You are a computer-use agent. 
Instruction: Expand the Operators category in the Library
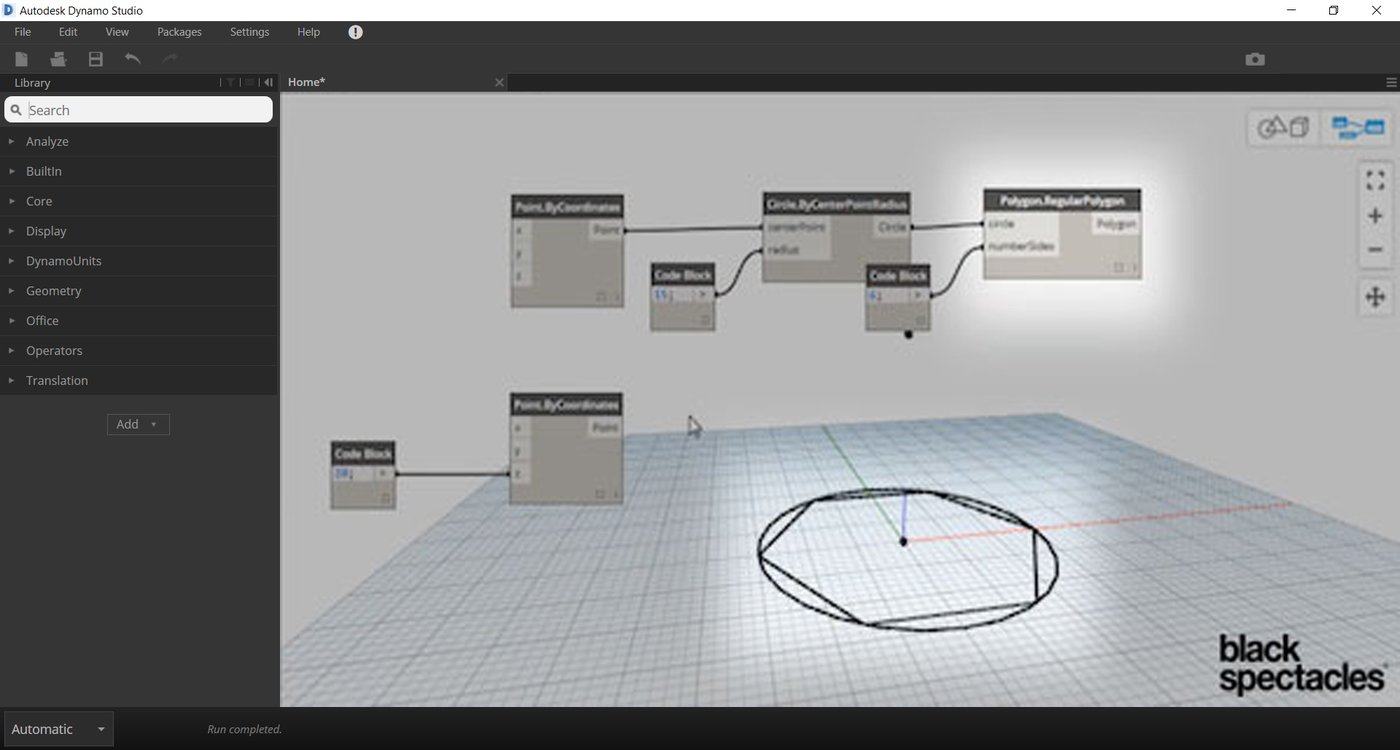55,350
